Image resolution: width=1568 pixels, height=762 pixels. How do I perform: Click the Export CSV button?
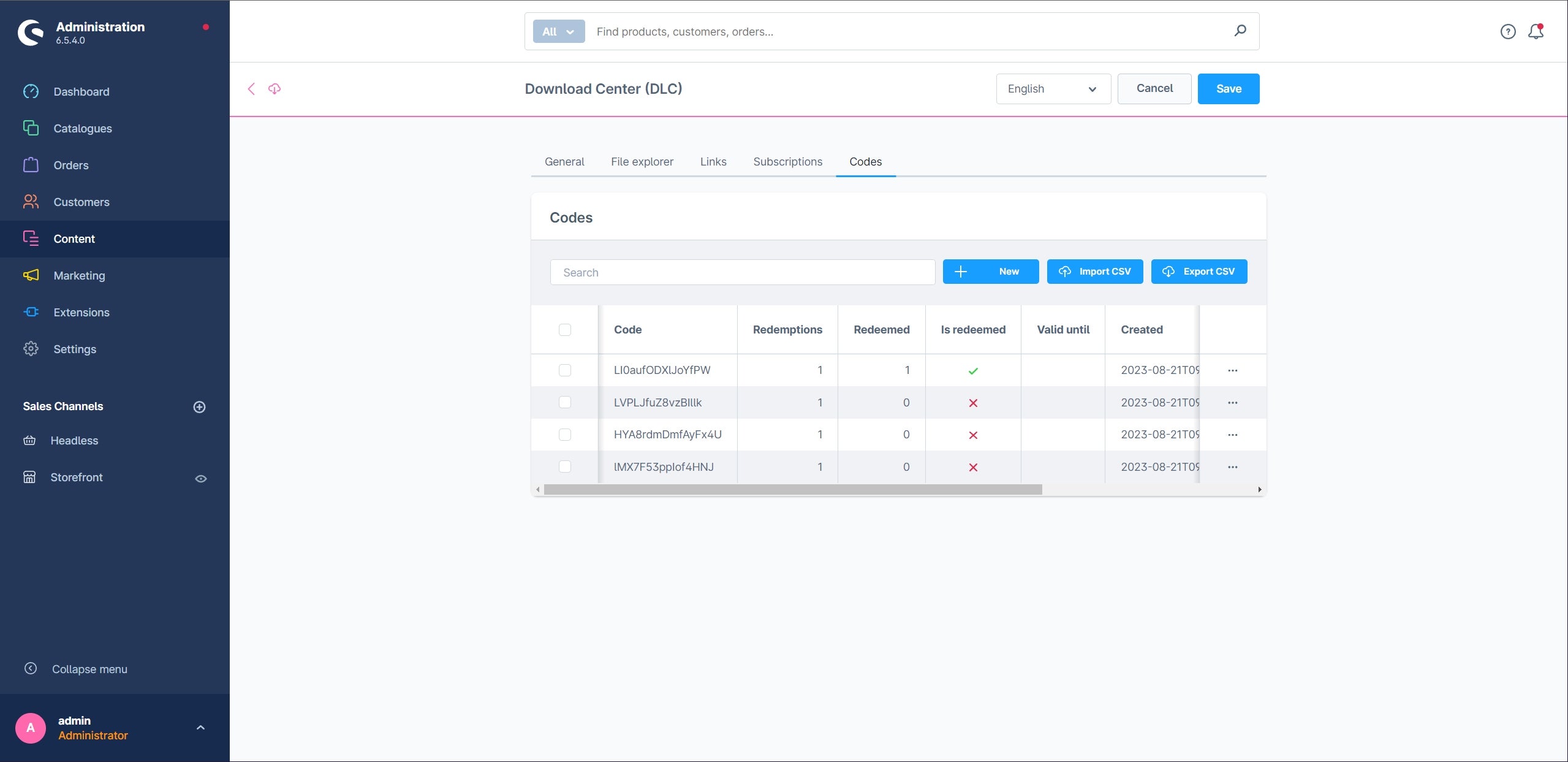pyautogui.click(x=1199, y=272)
